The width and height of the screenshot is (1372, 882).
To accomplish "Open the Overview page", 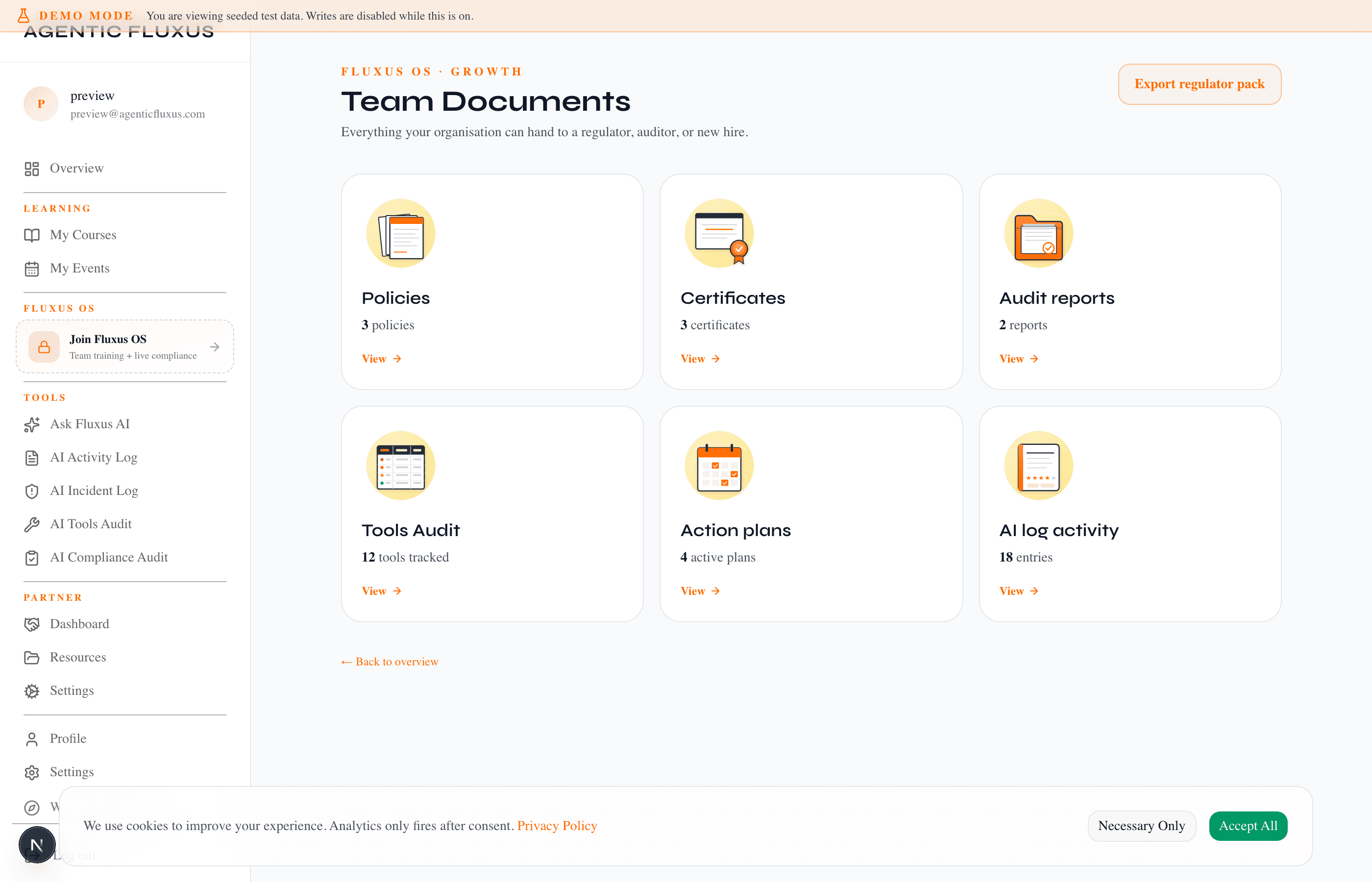I will click(77, 168).
